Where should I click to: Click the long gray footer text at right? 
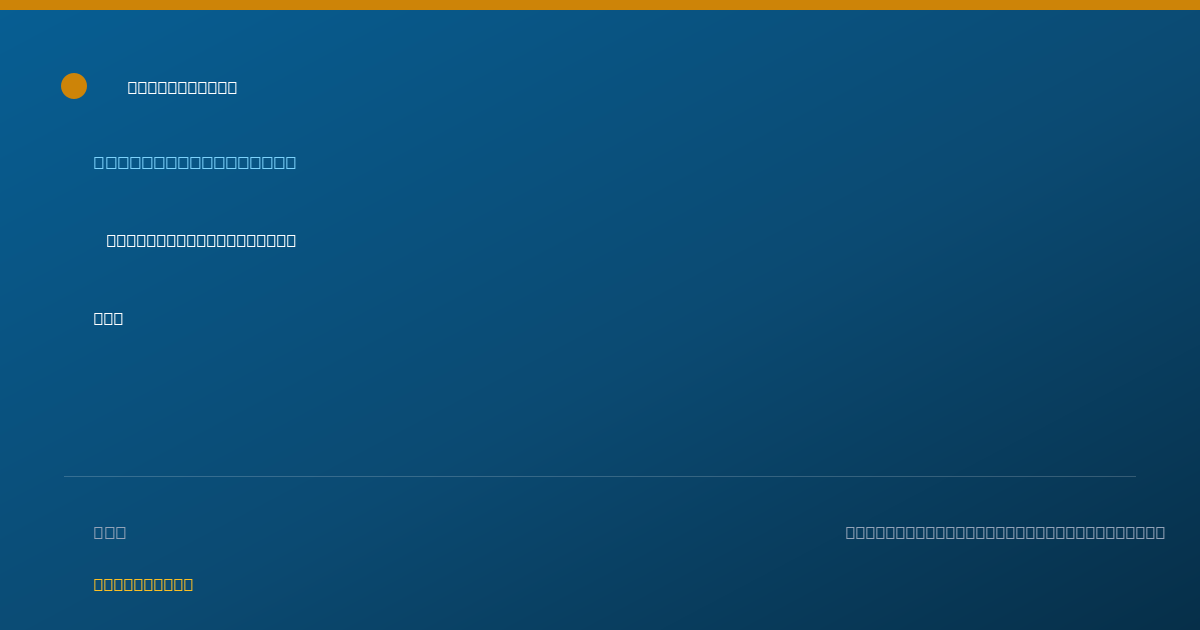point(1005,532)
